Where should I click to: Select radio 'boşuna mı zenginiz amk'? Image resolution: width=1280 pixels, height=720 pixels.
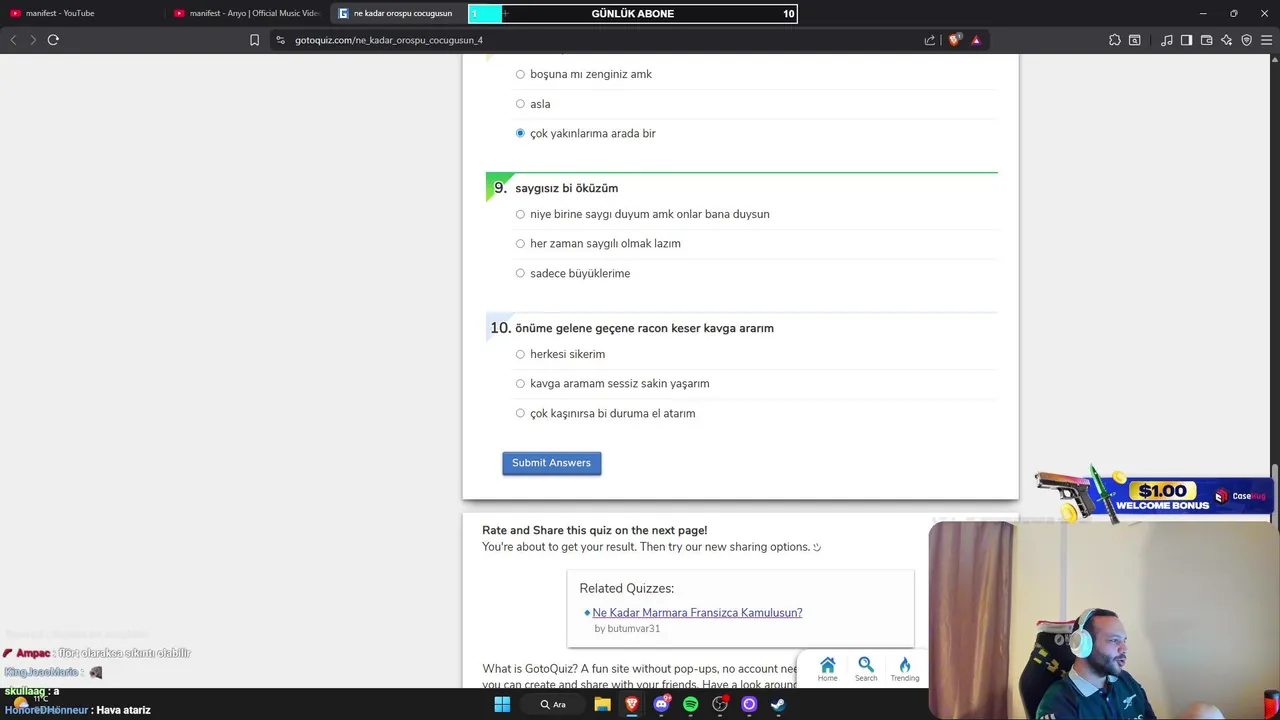click(x=520, y=74)
